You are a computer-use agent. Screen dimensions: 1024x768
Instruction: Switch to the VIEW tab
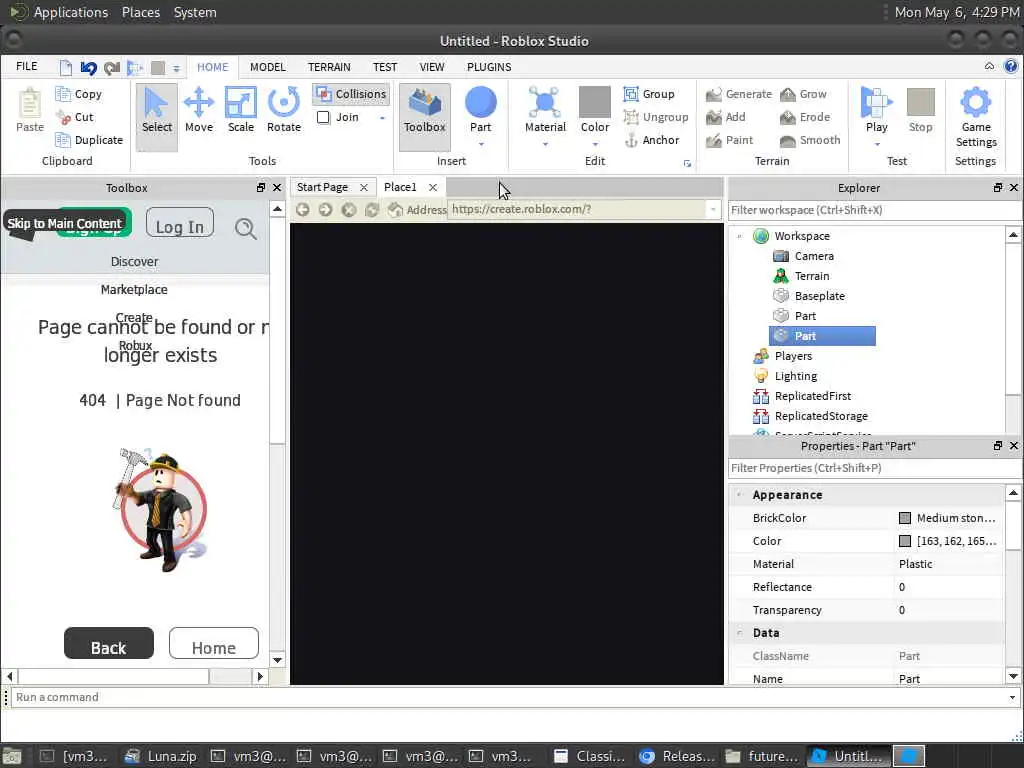point(432,67)
